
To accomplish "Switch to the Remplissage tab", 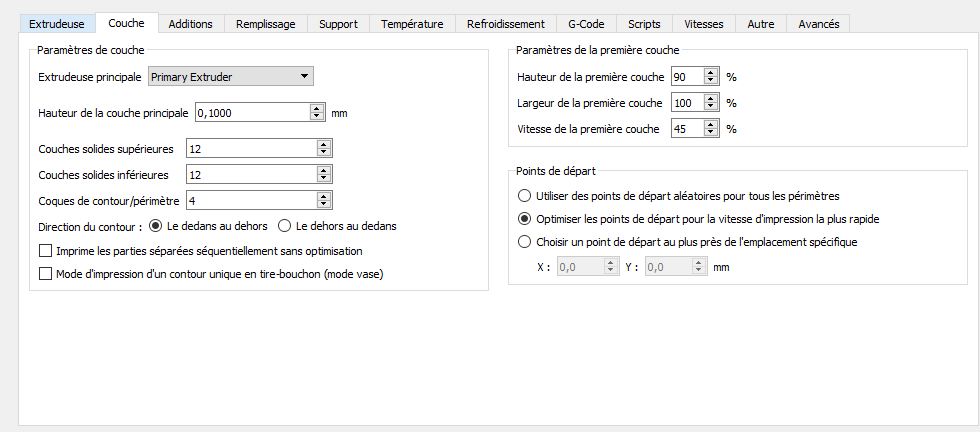I will (264, 24).
